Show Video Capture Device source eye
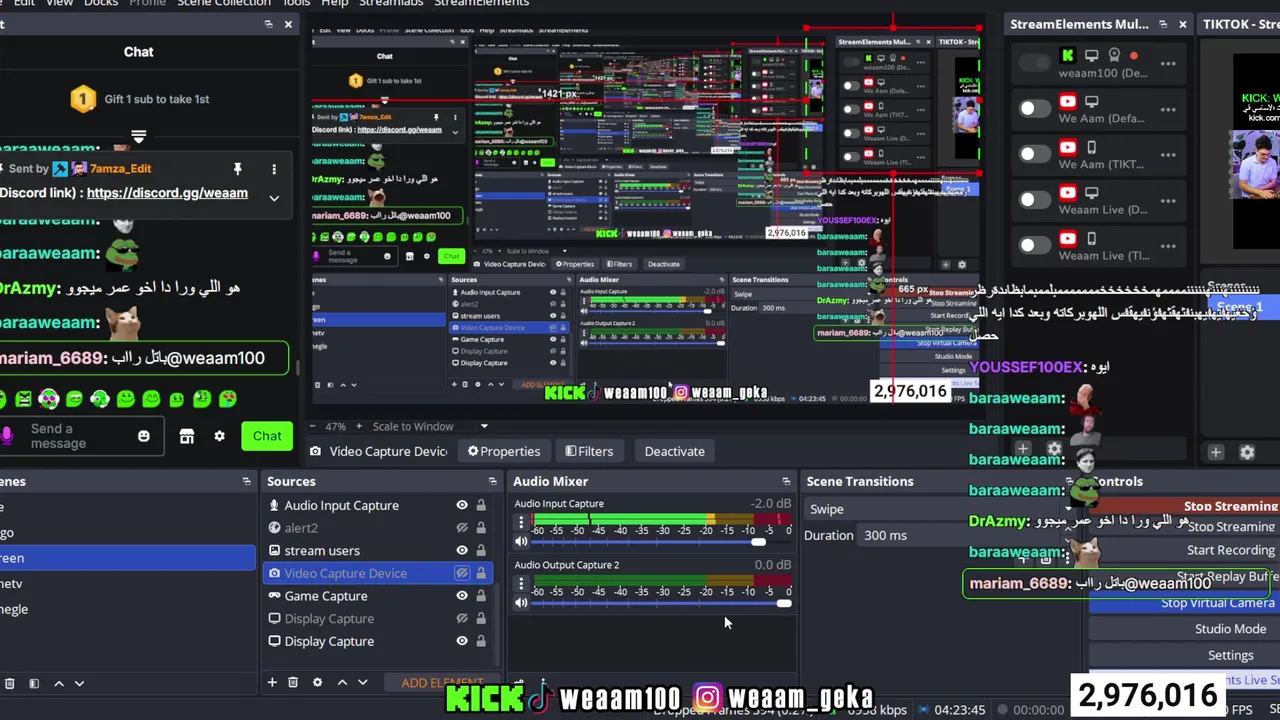Viewport: 1280px width, 720px height. coord(462,574)
